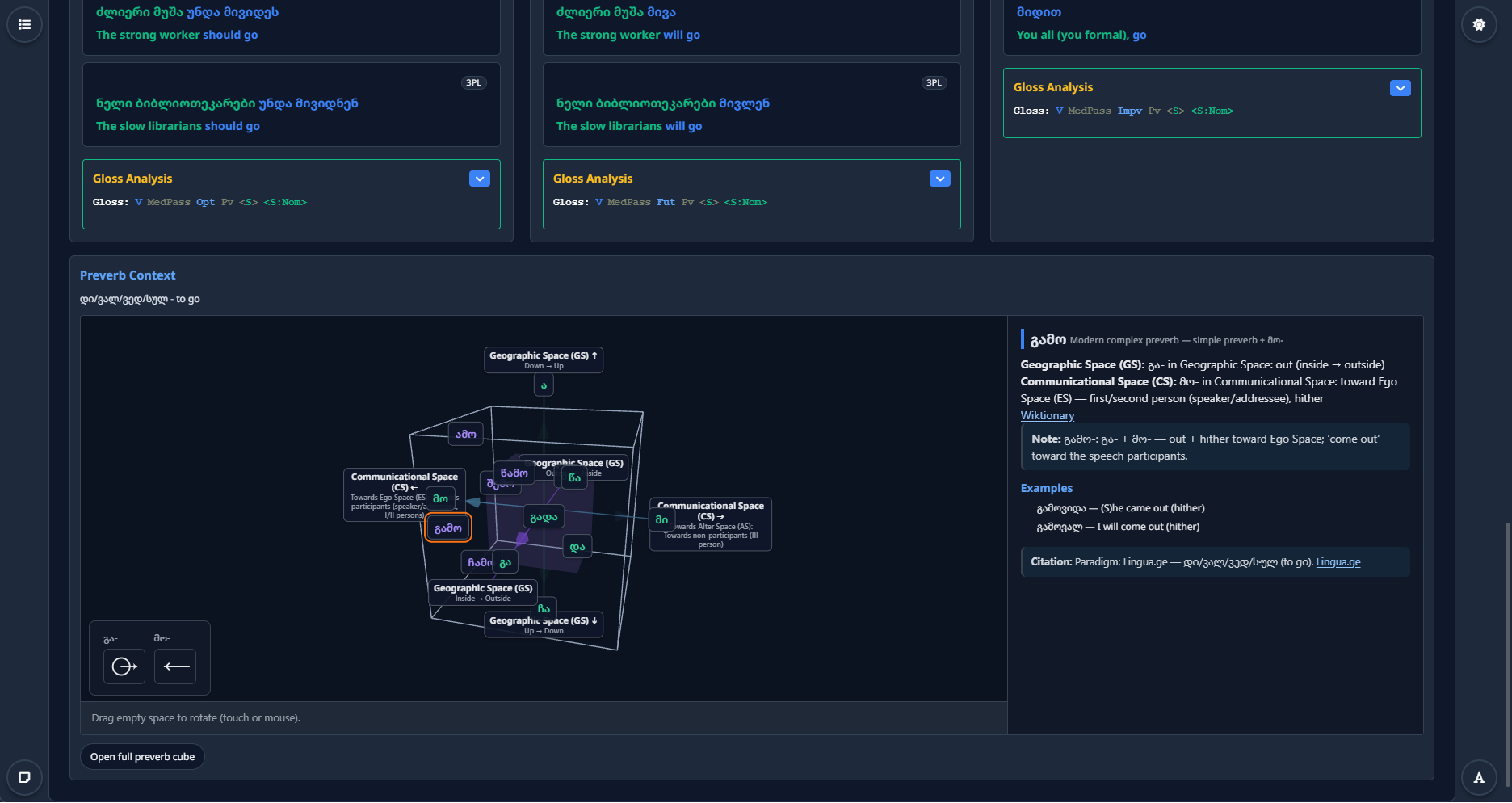The image size is (1512, 803).
Task: Click example 'გამოვალ — I will come out (hither)'
Action: (x=1118, y=527)
